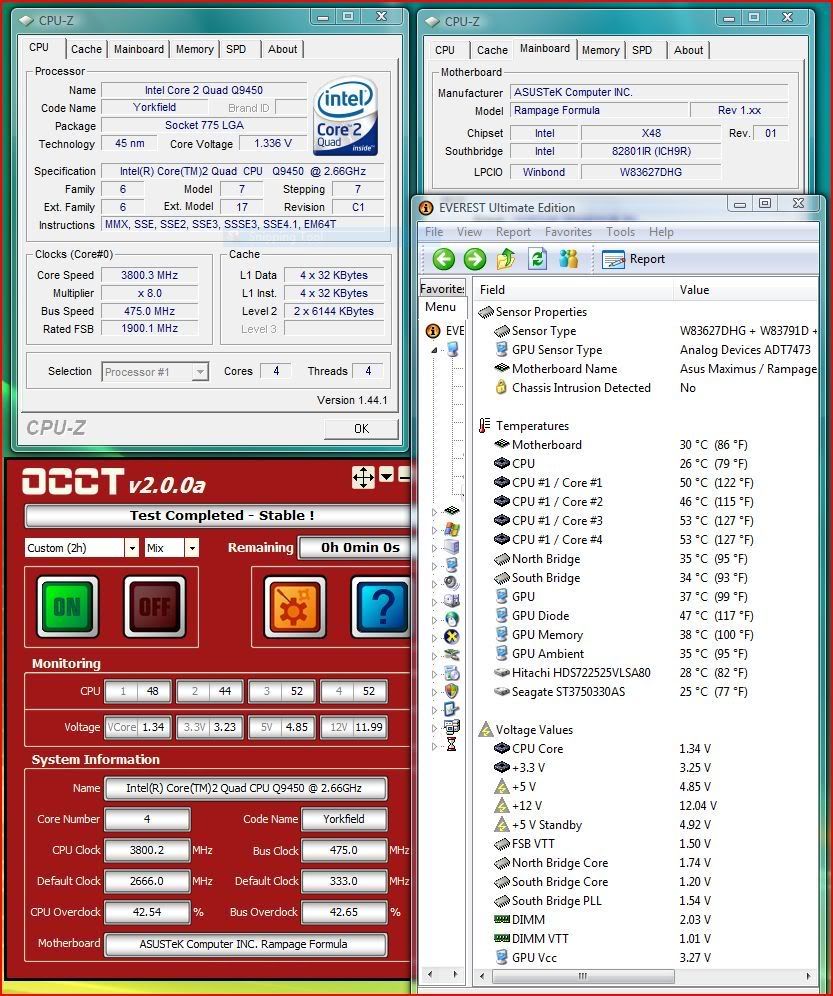
Task: Open OCCT help question mark icon
Action: [380, 607]
